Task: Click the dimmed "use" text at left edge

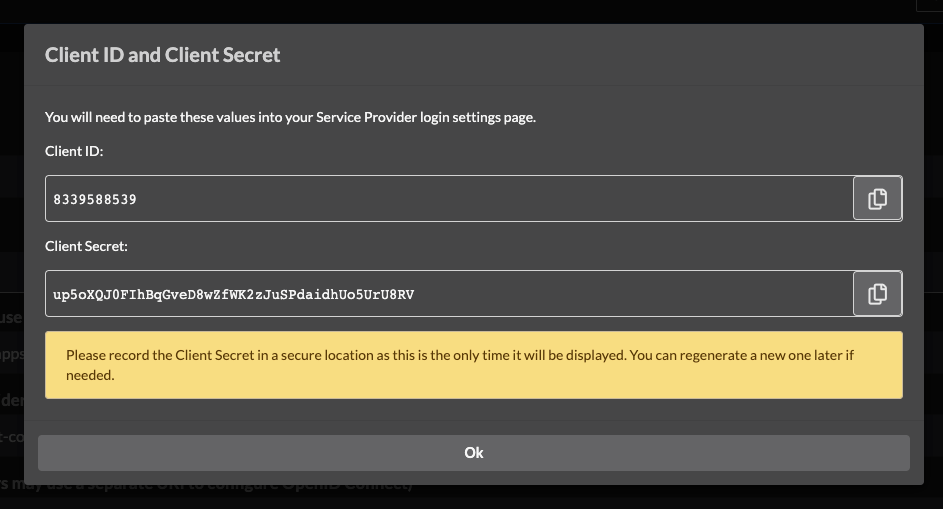Action: (11, 317)
